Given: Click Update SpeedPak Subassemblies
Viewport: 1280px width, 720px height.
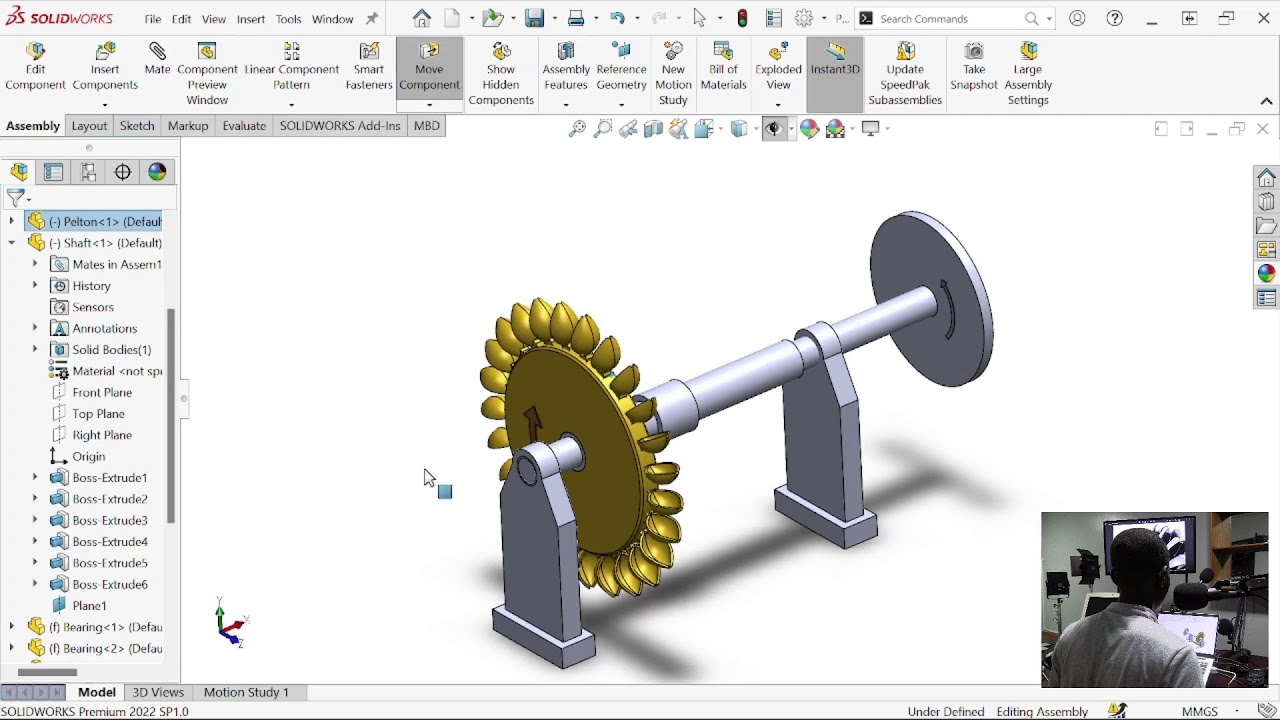Looking at the screenshot, I should 905,75.
